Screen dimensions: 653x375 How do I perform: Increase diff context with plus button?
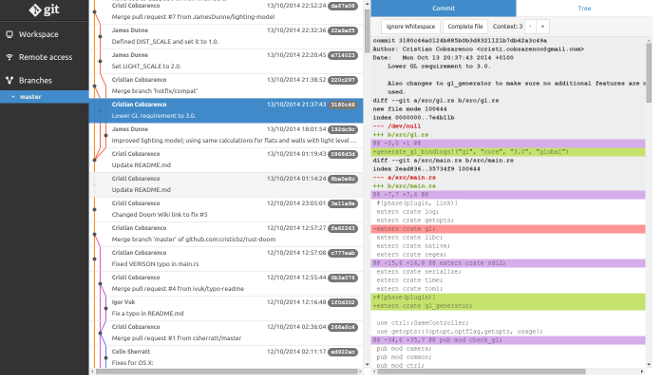coord(543,26)
